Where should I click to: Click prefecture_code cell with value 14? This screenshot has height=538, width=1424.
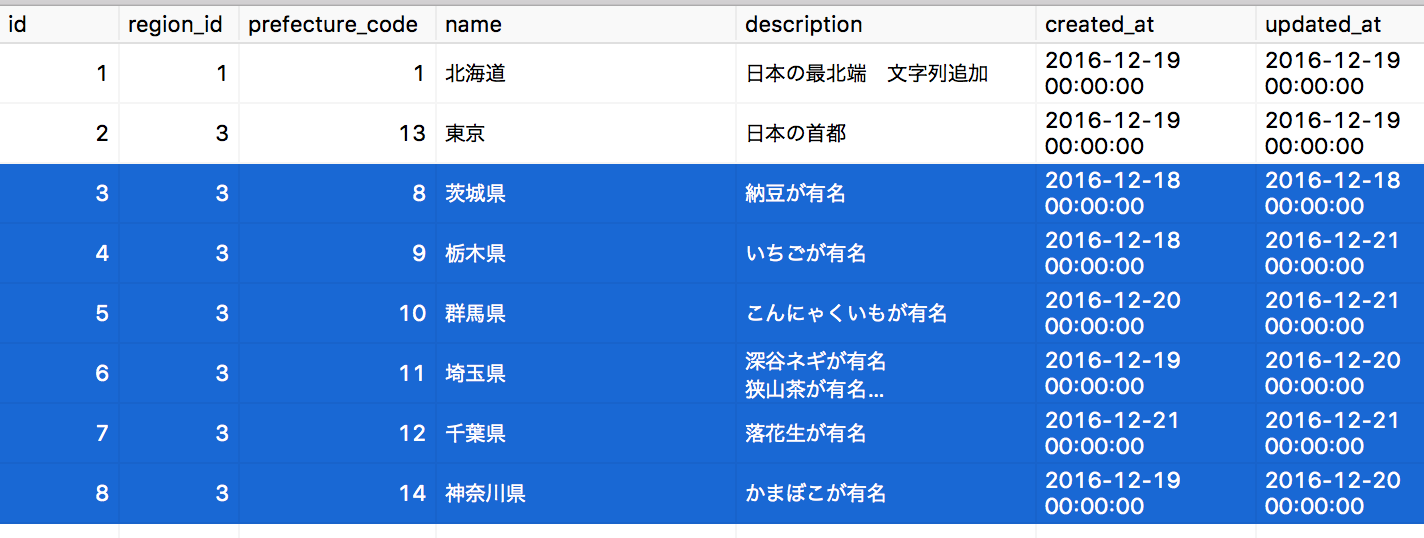coord(337,493)
